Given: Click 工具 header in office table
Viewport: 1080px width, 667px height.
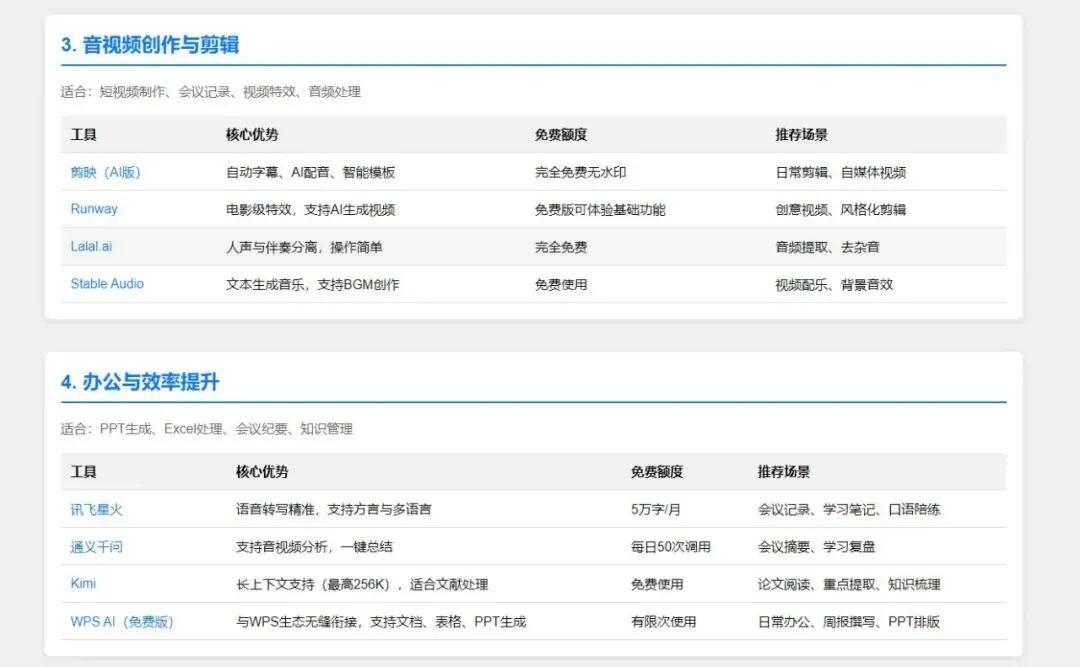Looking at the screenshot, I should point(83,471).
